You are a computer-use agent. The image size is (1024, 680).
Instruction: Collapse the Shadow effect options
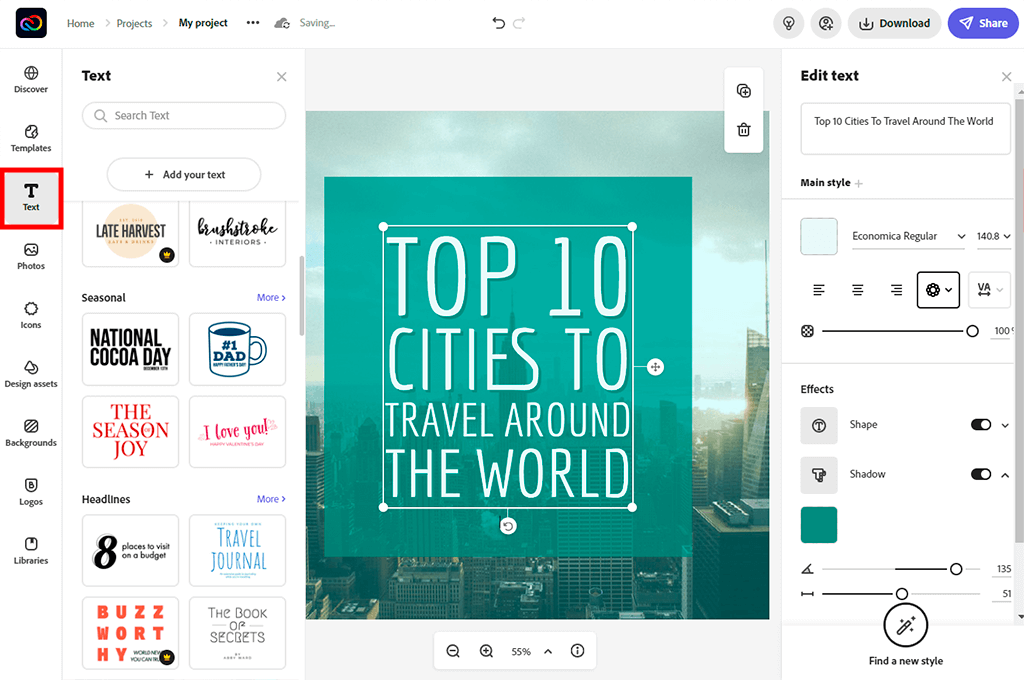tap(1005, 475)
